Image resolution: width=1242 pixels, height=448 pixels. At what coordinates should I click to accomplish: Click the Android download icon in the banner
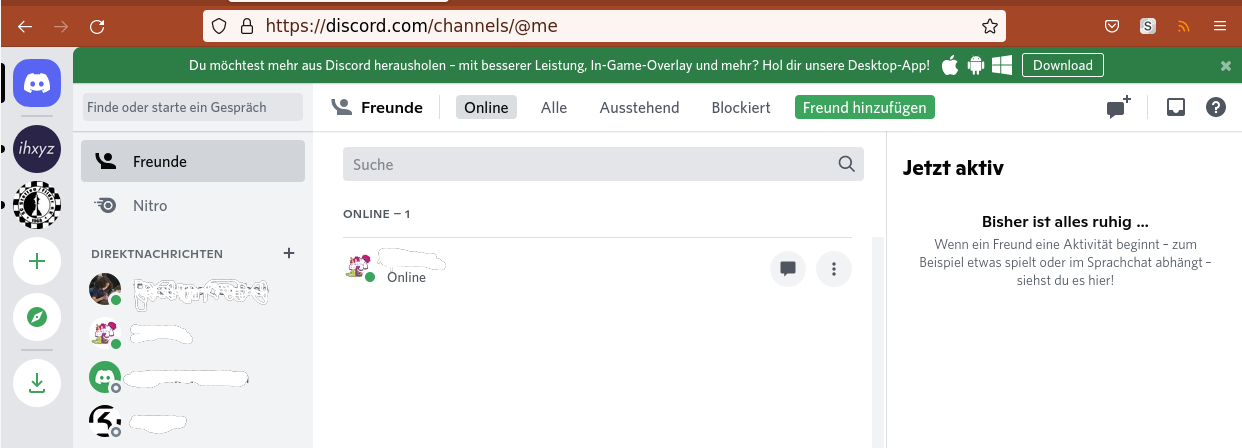pyautogui.click(x=975, y=65)
